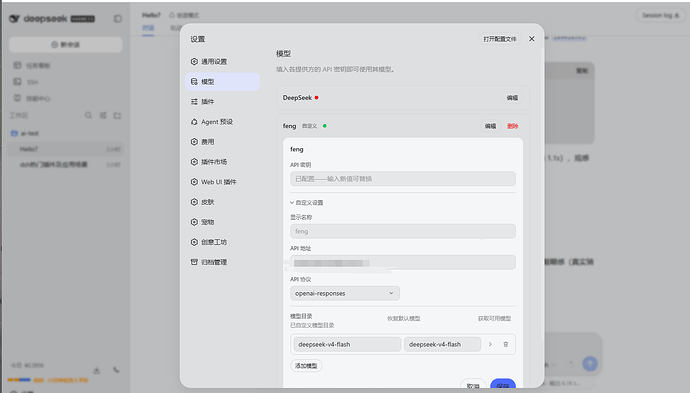690x393 pixels.
Task: Click 编辑 on the DeepSeek provider
Action: click(x=512, y=98)
